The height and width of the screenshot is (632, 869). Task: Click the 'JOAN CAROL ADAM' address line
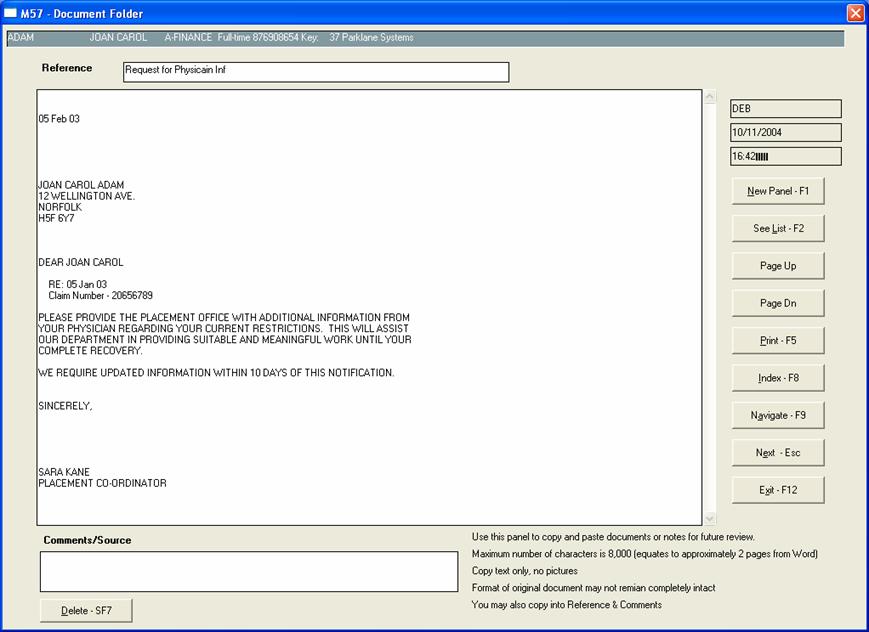tap(81, 185)
